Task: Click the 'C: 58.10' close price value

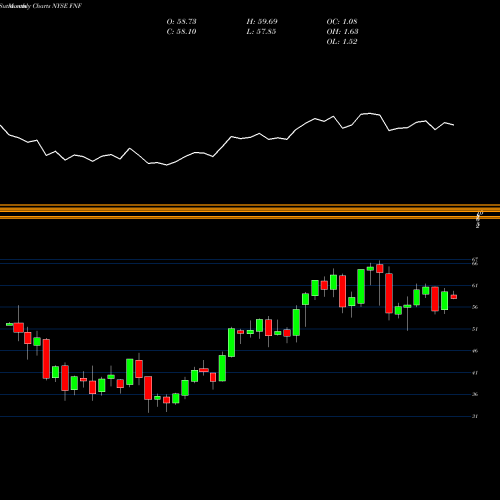Action: point(181,32)
